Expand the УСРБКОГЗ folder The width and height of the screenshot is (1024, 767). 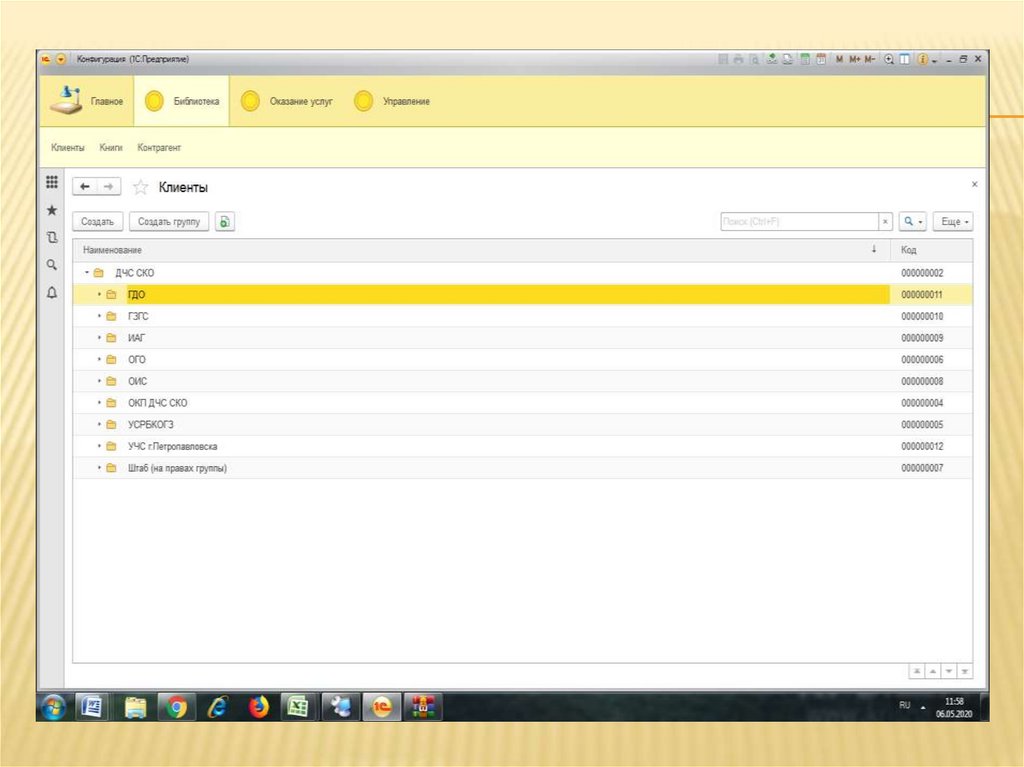click(x=99, y=424)
